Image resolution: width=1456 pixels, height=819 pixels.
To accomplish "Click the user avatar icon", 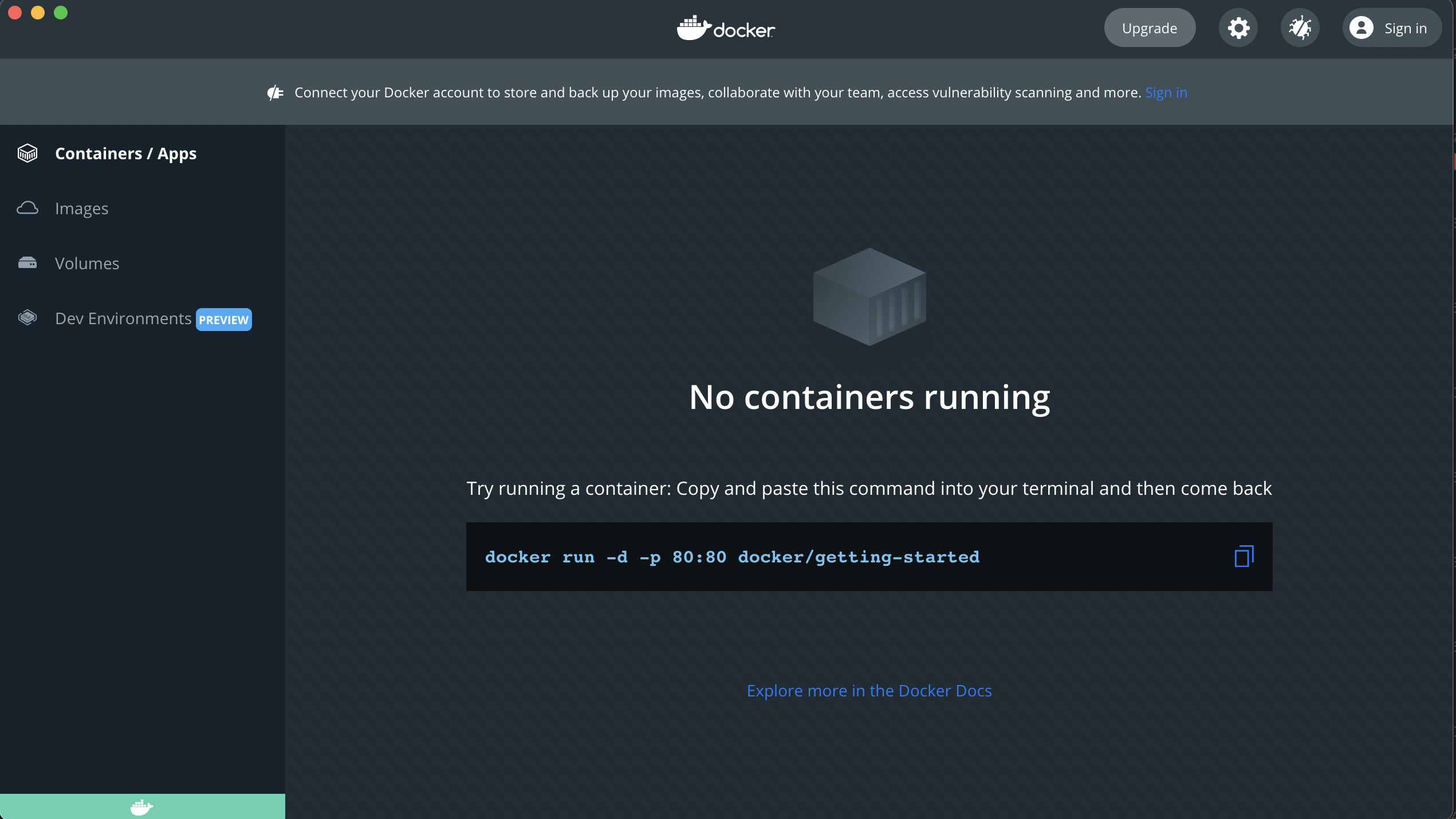I will (x=1361, y=28).
